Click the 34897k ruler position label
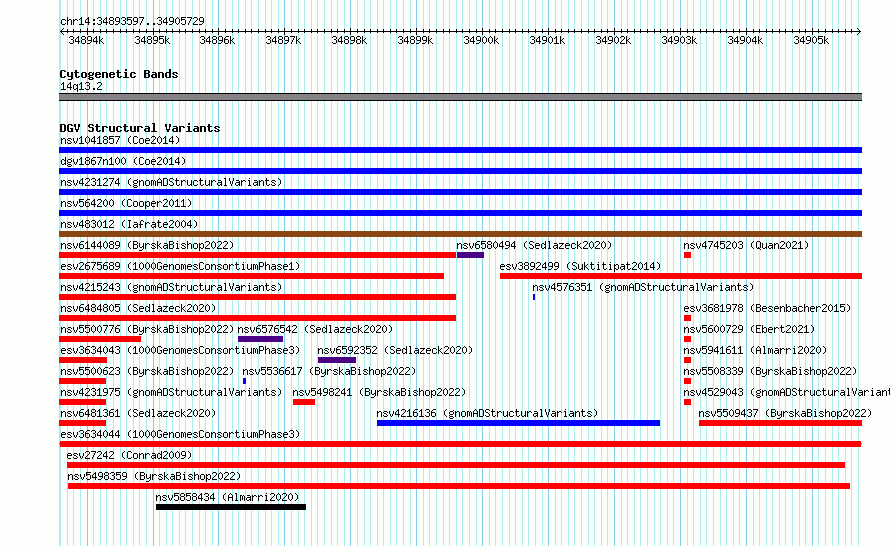The image size is (890, 546). 283,40
